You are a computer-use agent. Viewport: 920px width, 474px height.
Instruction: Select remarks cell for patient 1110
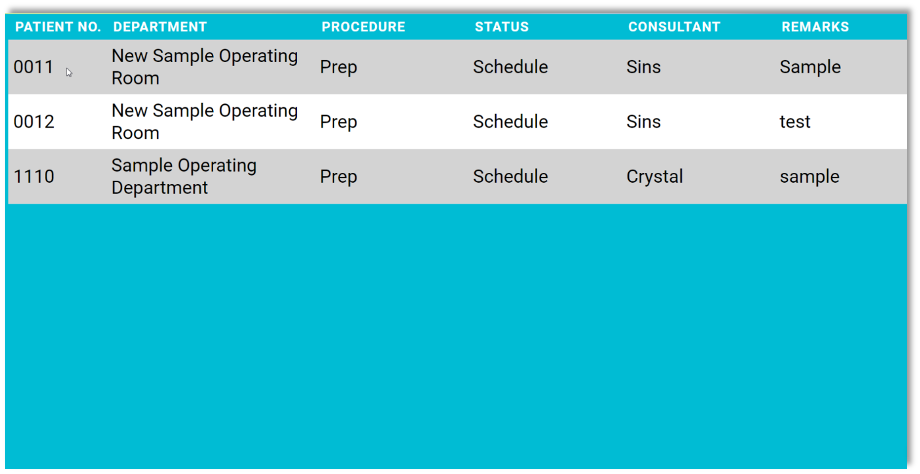(x=809, y=177)
